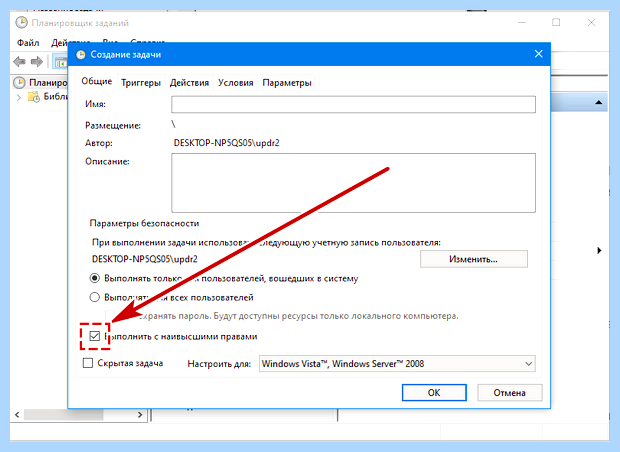620x452 pixels.
Task: Open the Настроить для dropdown
Action: (397, 364)
